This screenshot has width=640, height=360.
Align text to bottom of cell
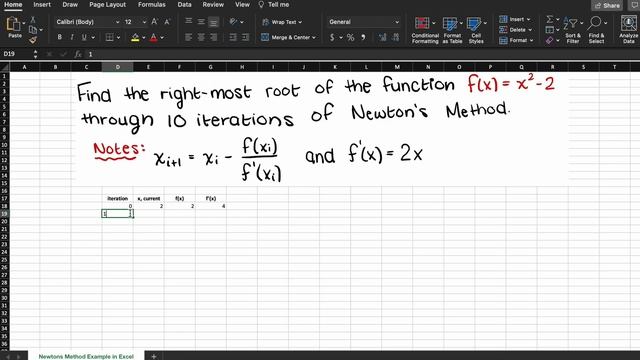pos(213,22)
